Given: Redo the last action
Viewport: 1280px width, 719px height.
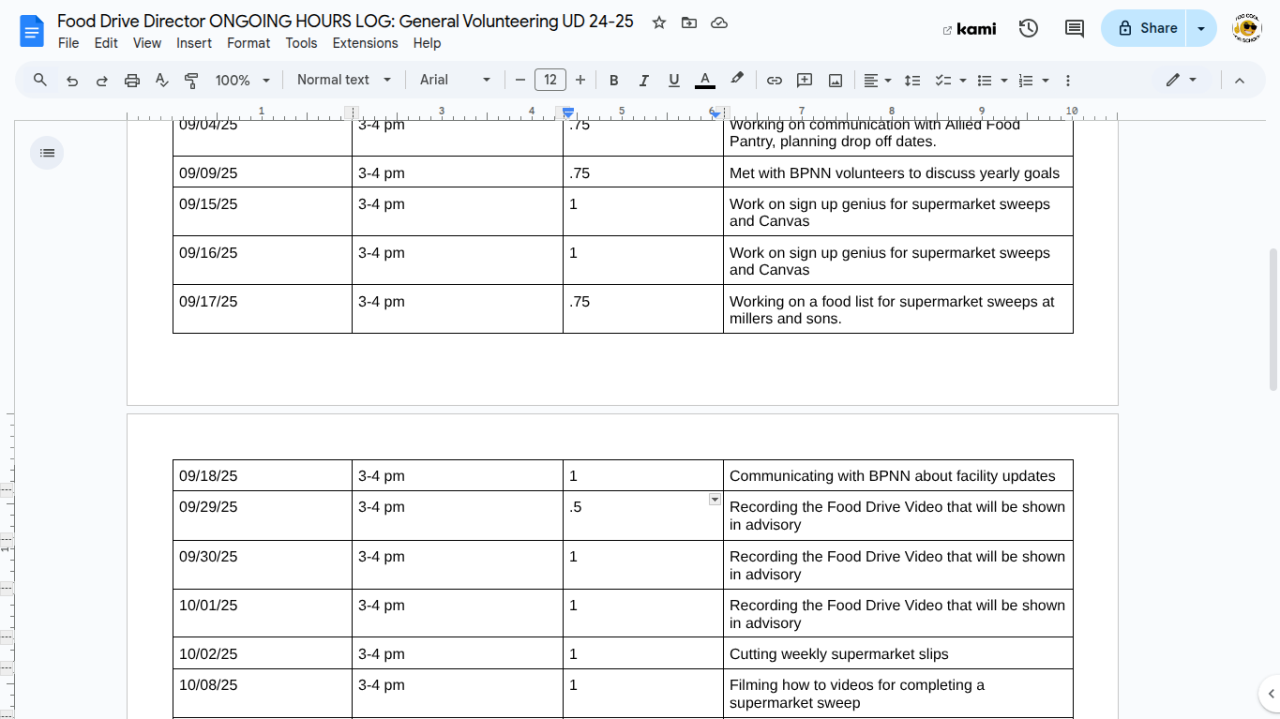Looking at the screenshot, I should 102,80.
